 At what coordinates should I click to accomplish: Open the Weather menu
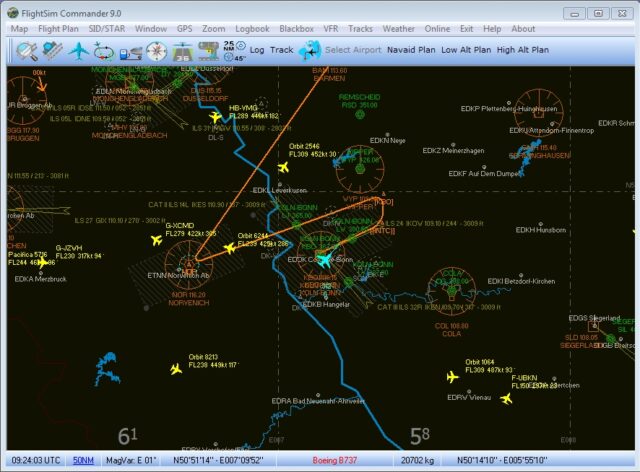point(398,29)
